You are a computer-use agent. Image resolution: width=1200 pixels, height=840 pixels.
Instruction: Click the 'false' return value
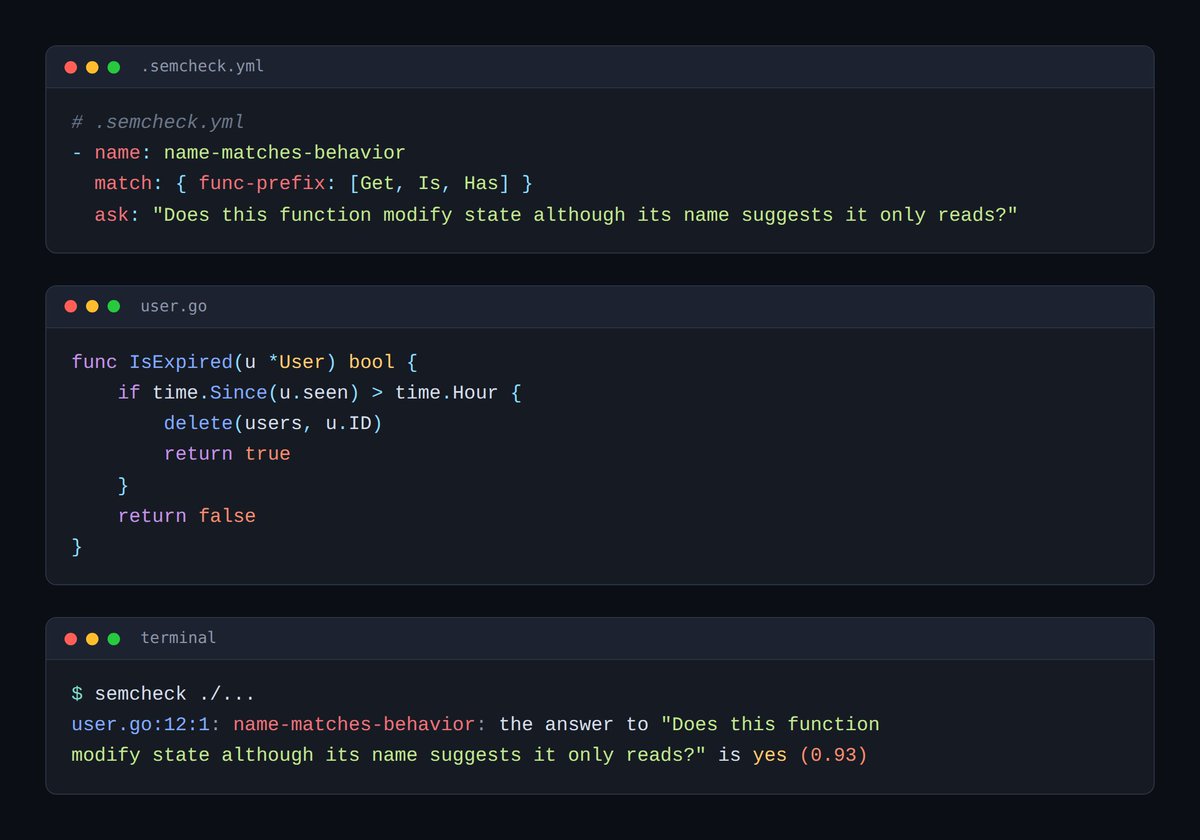227,516
